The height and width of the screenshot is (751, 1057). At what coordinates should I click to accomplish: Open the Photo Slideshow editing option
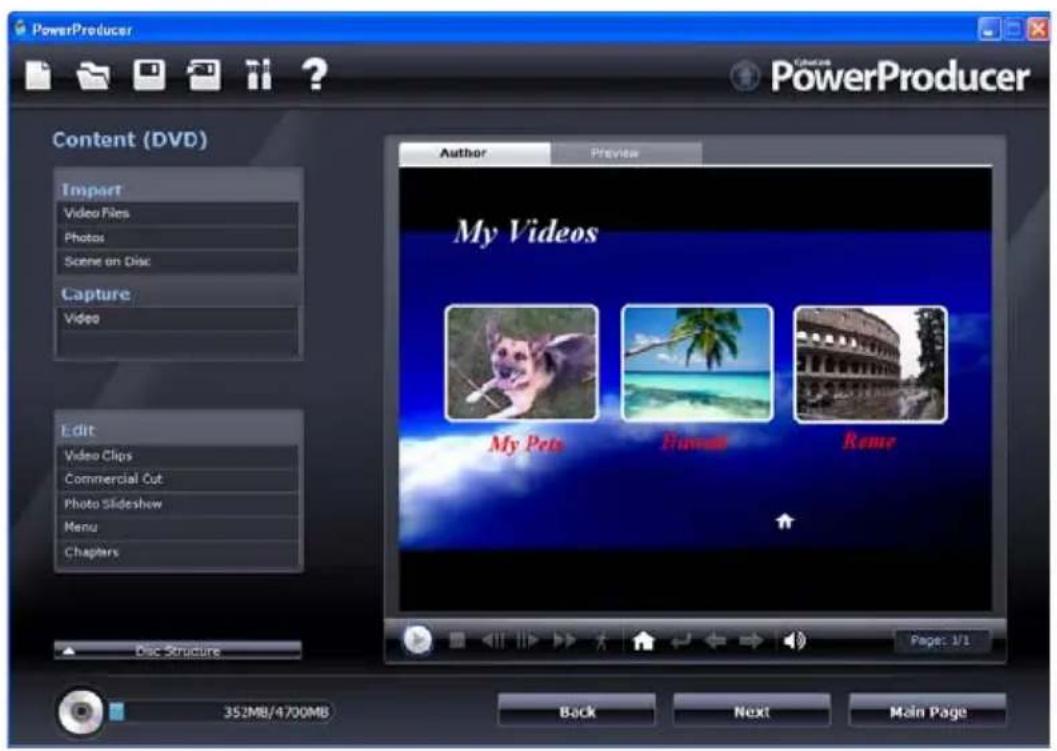pyautogui.click(x=178, y=504)
